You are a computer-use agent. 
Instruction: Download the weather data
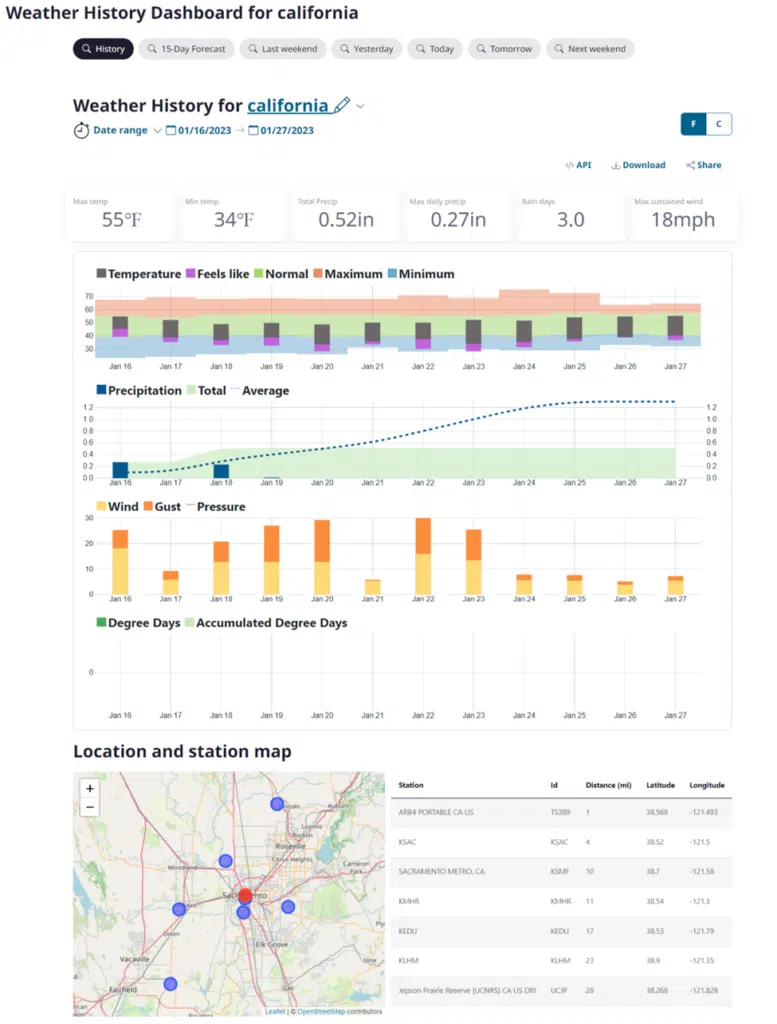click(x=638, y=165)
